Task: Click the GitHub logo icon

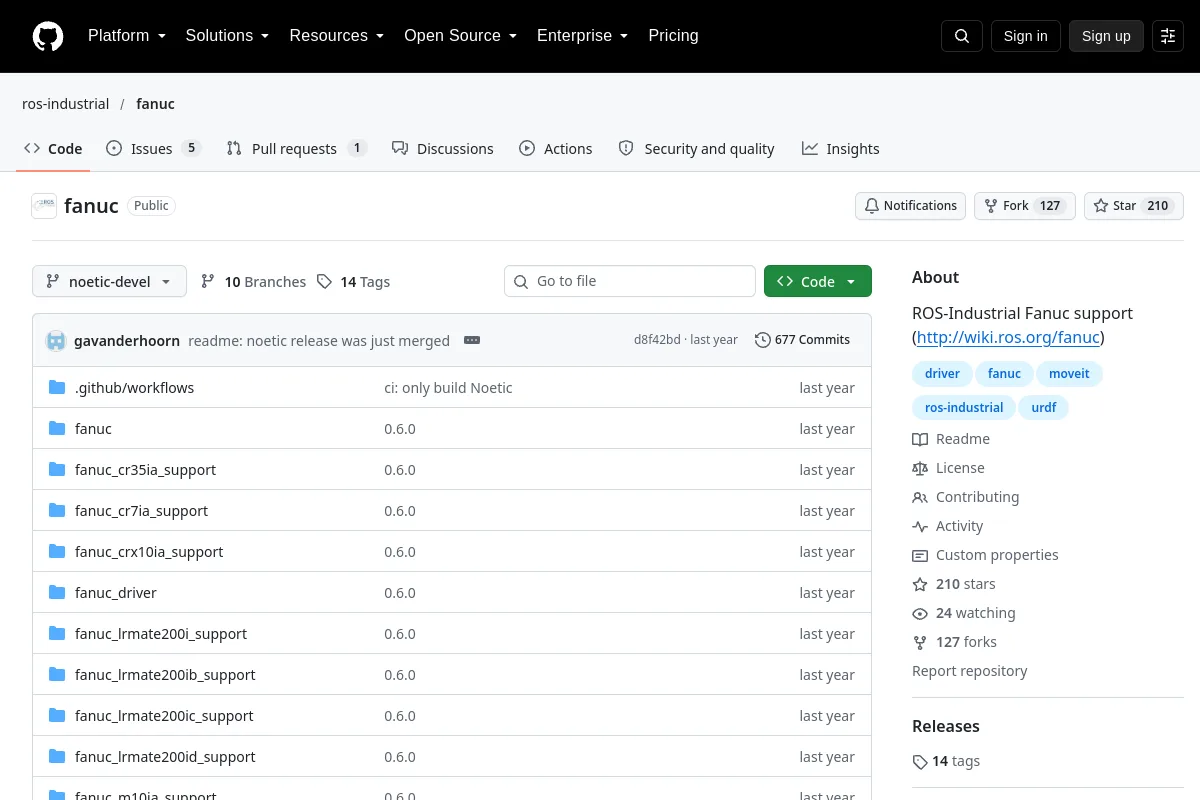Action: coord(48,36)
